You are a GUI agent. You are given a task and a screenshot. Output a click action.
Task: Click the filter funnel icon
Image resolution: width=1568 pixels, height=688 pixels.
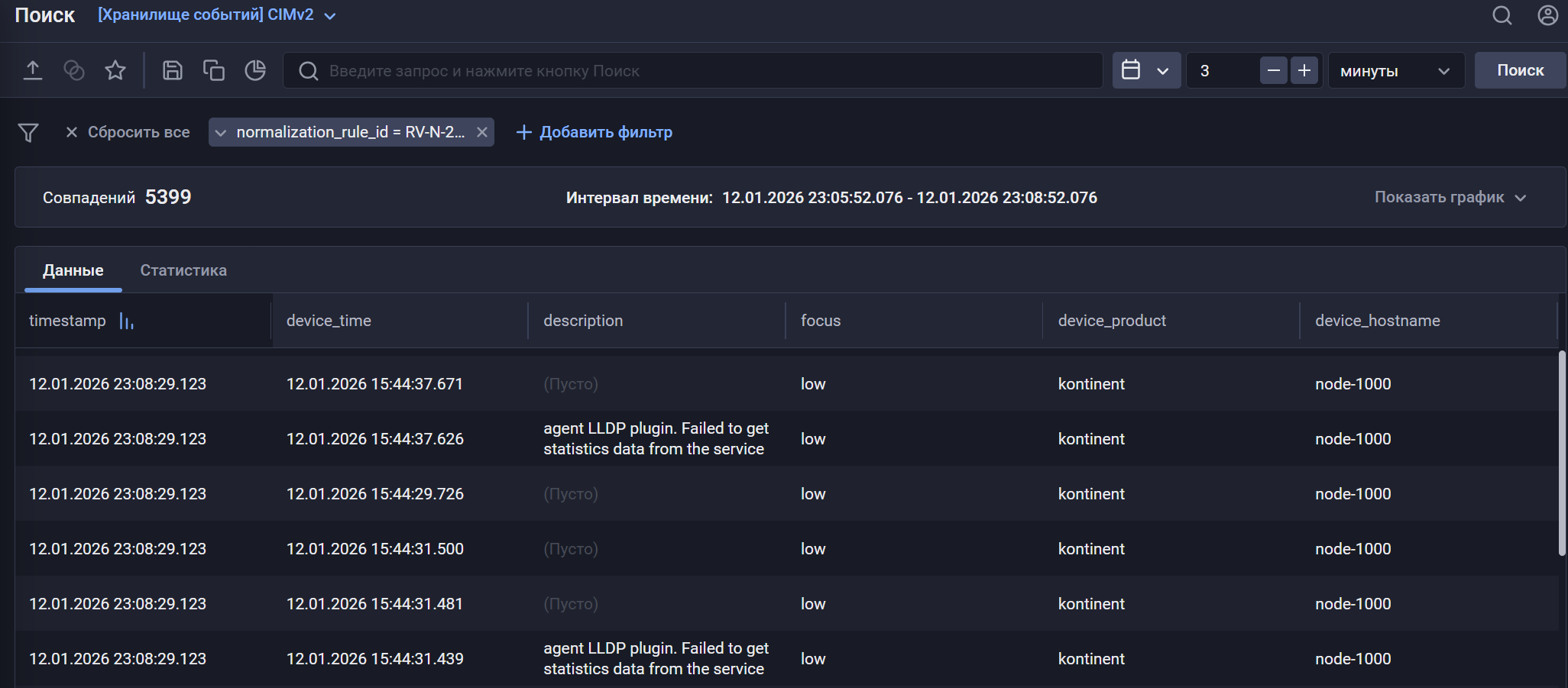(x=28, y=131)
